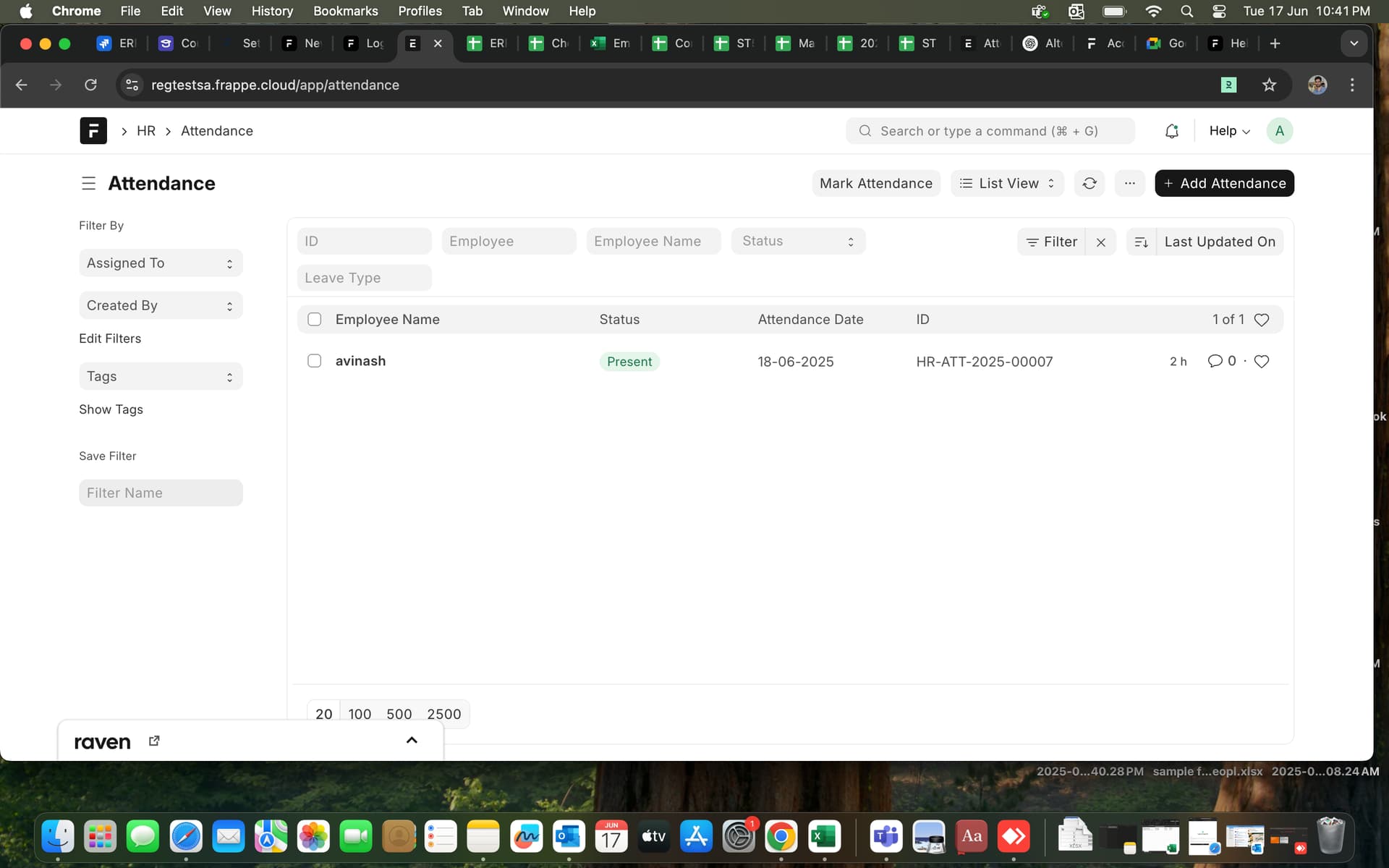Open Raven in new window icon
The image size is (1389, 868).
(154, 741)
